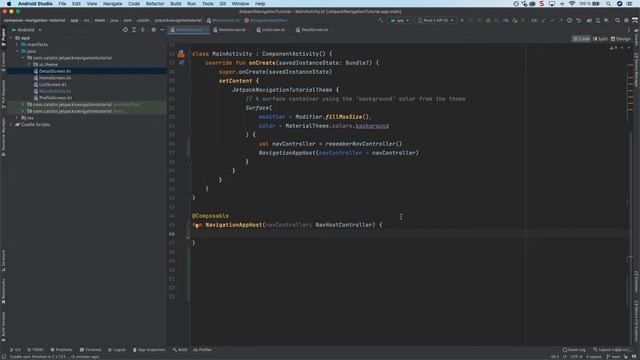This screenshot has width=640, height=360.
Task: Expand the res folder
Action: (x=17, y=118)
